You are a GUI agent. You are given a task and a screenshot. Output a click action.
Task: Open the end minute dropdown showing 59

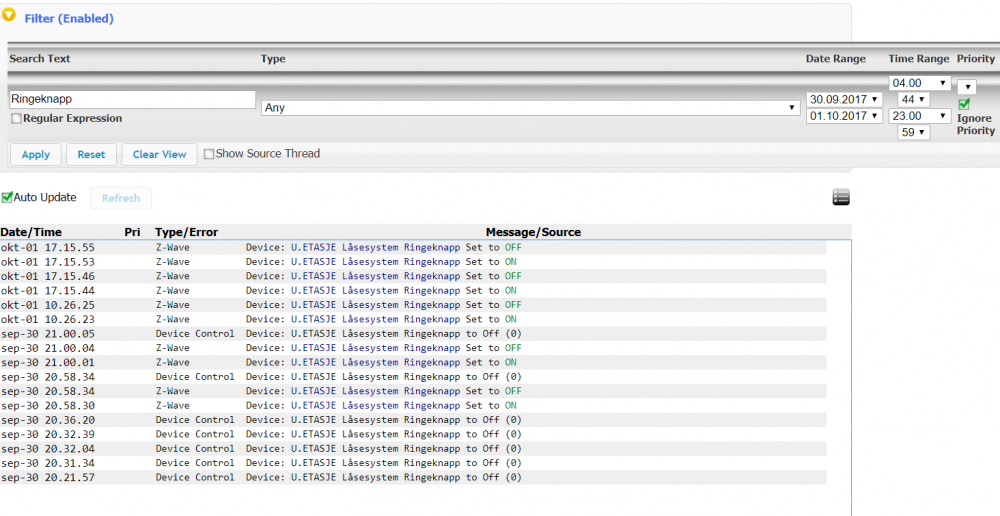[x=913, y=132]
